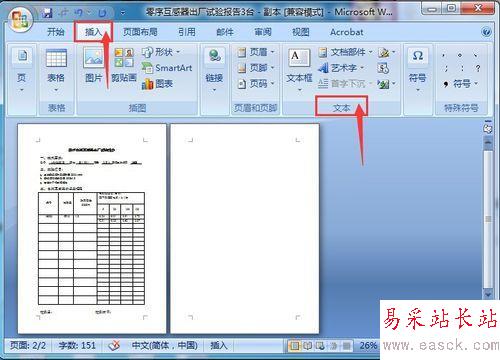Insert signature line icon
This screenshot has width=500, height=360.
387,52
